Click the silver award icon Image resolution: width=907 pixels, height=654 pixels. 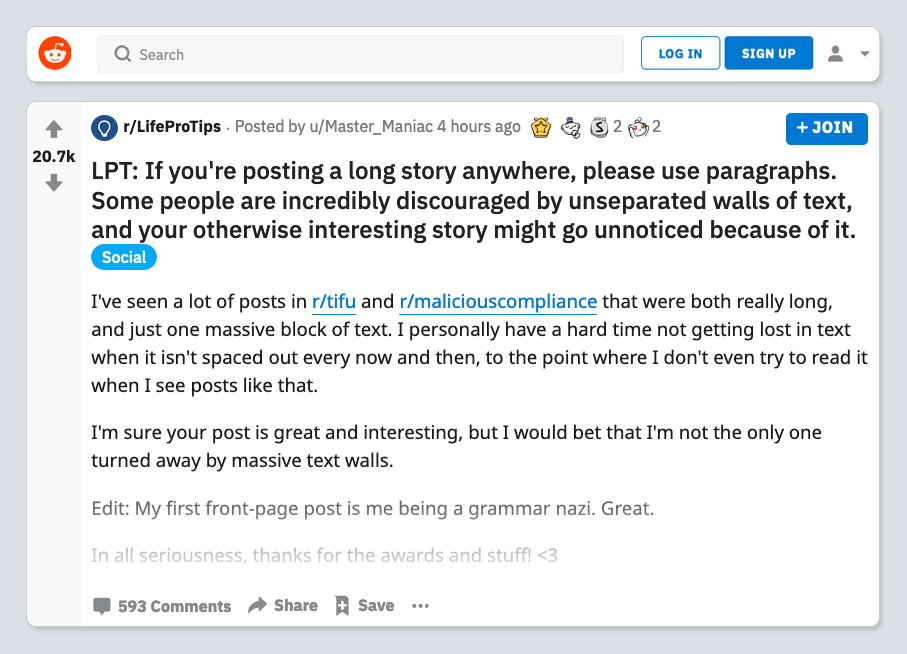(x=599, y=127)
